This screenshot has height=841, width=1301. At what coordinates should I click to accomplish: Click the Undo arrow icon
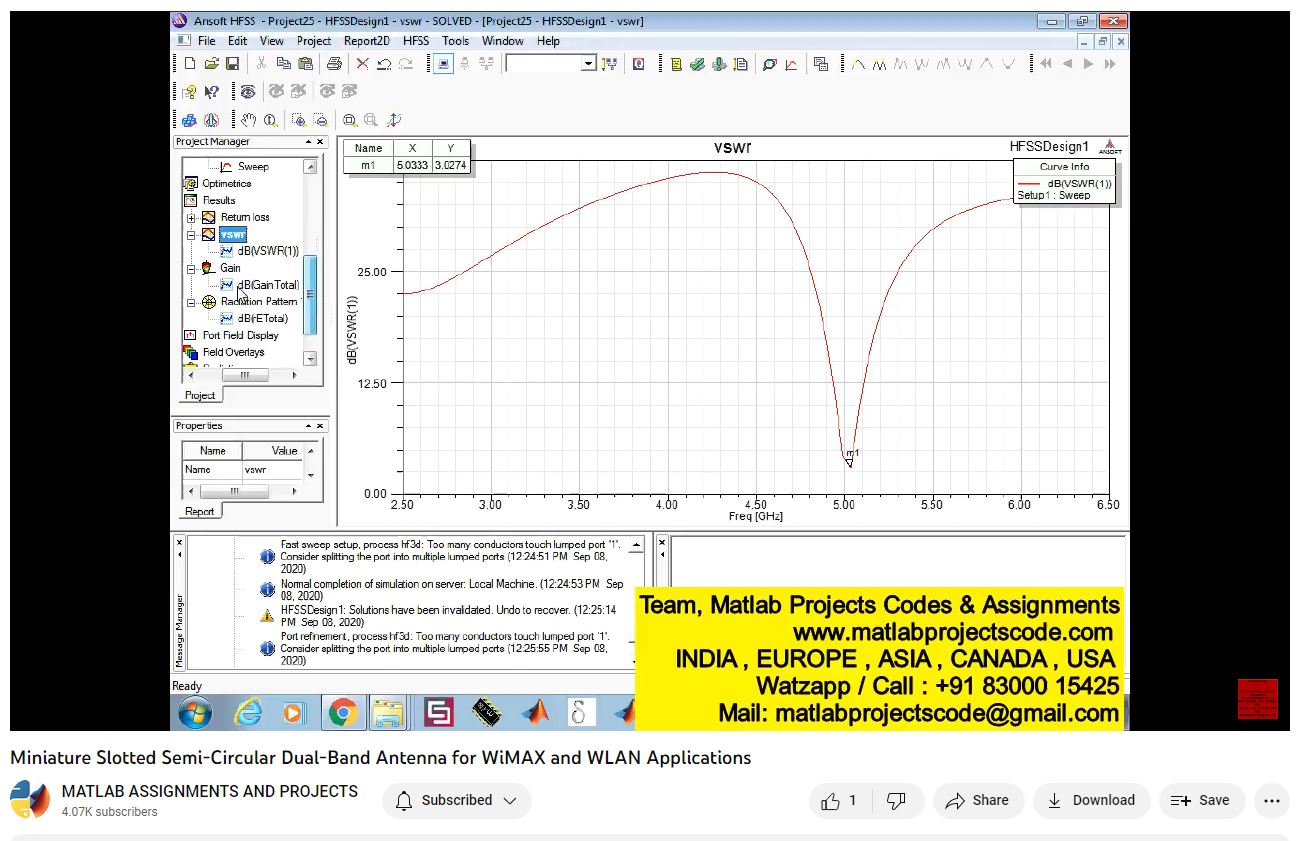[x=384, y=64]
